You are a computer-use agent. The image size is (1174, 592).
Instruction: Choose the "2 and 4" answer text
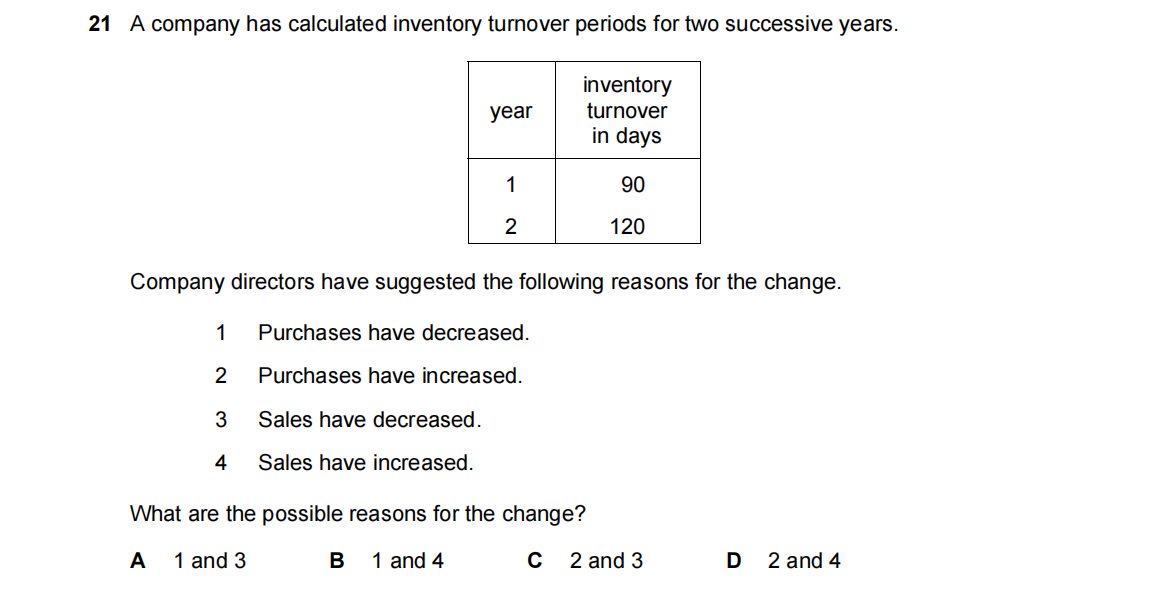(x=804, y=561)
